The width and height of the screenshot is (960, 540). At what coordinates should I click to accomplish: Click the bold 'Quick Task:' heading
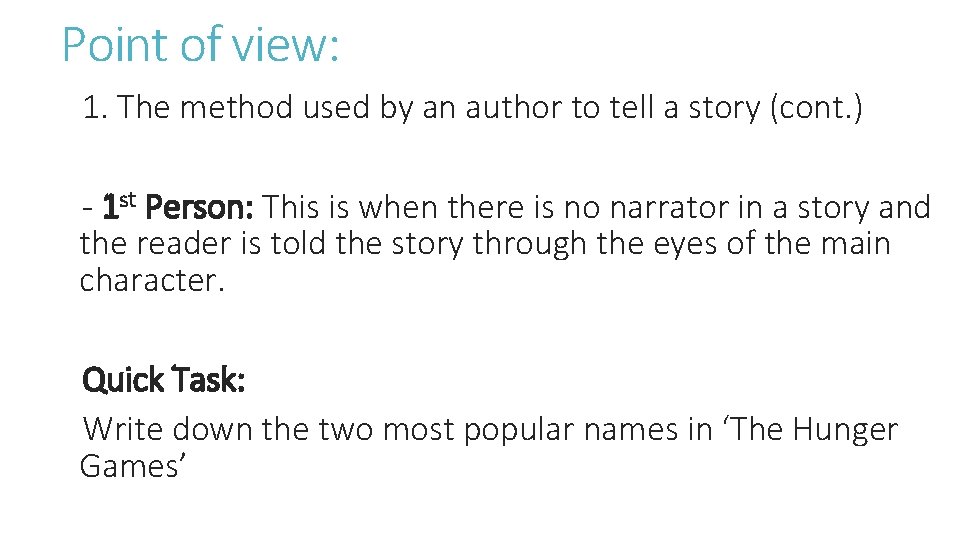point(163,380)
